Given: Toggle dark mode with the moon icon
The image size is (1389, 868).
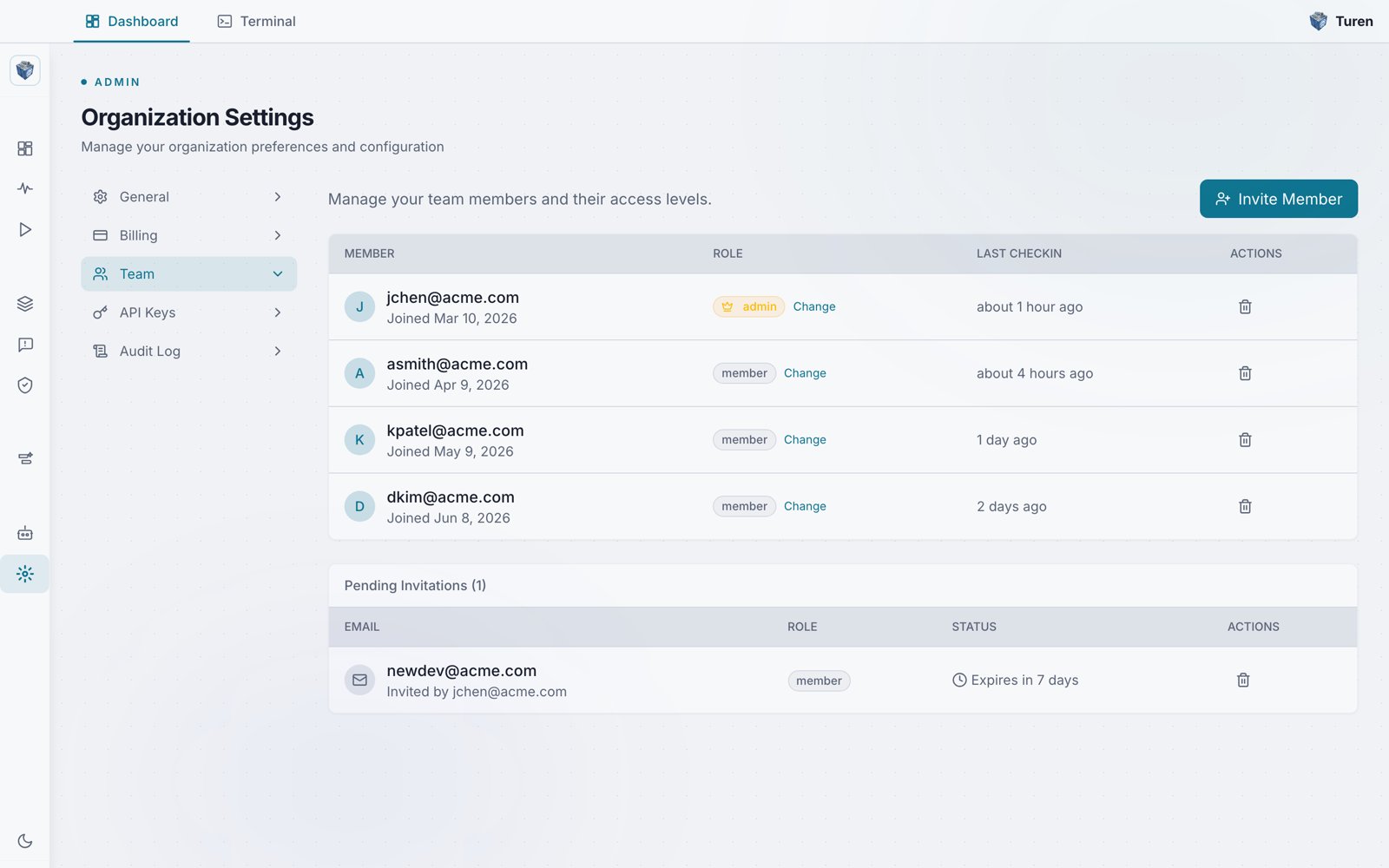Looking at the screenshot, I should (25, 840).
